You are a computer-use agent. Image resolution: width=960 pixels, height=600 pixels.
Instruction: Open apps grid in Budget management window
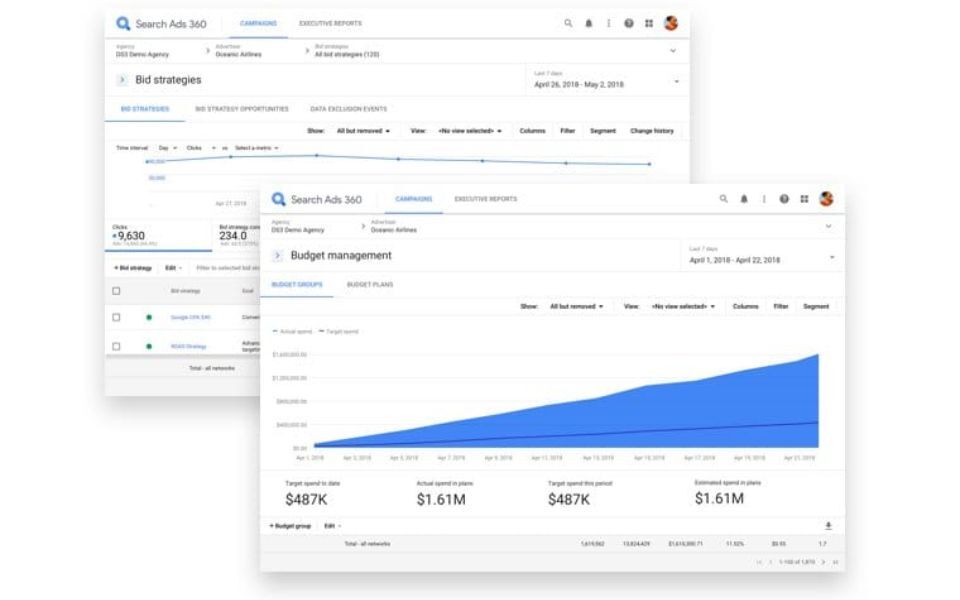click(x=804, y=199)
